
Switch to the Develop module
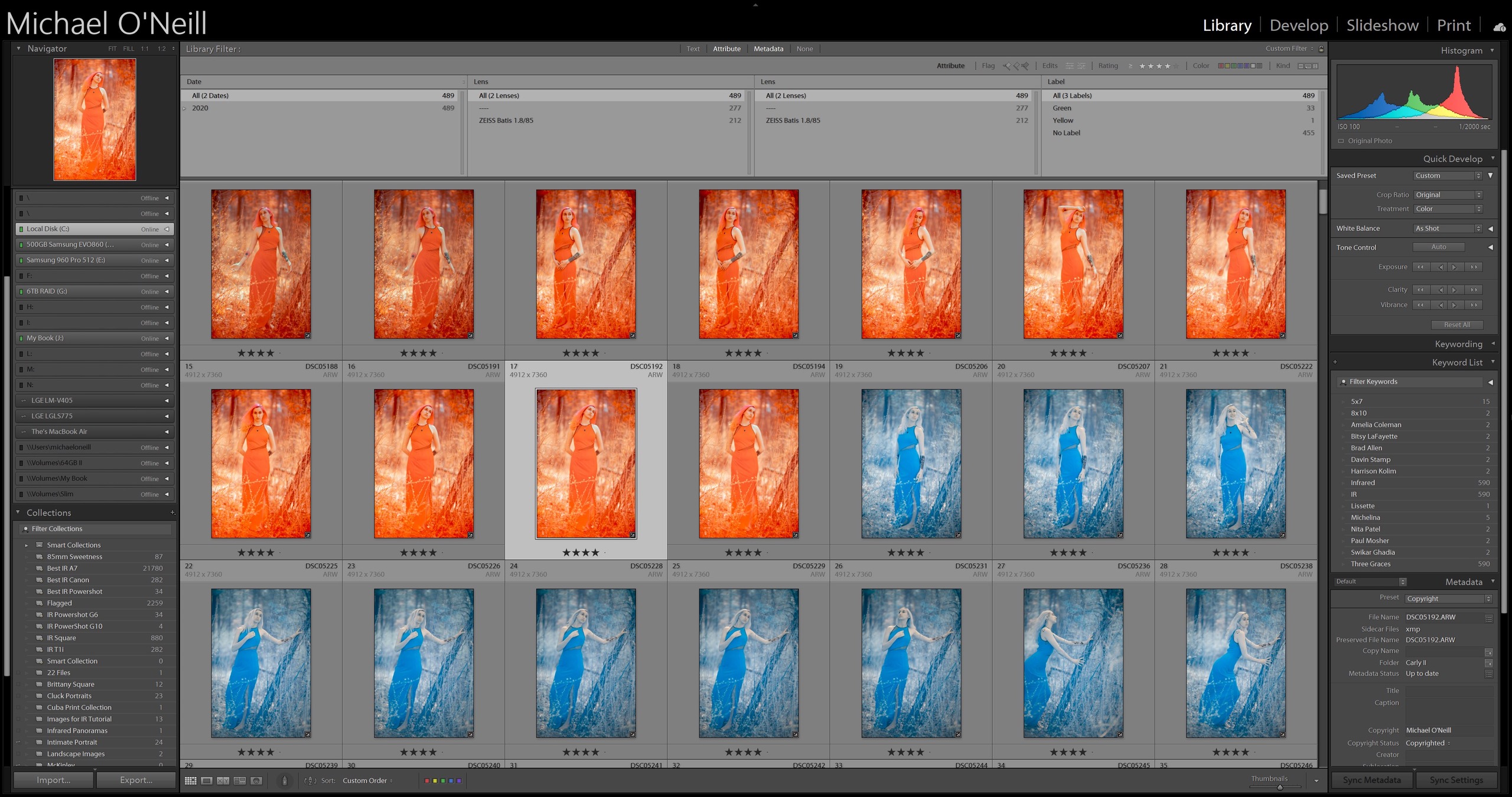(x=1299, y=25)
